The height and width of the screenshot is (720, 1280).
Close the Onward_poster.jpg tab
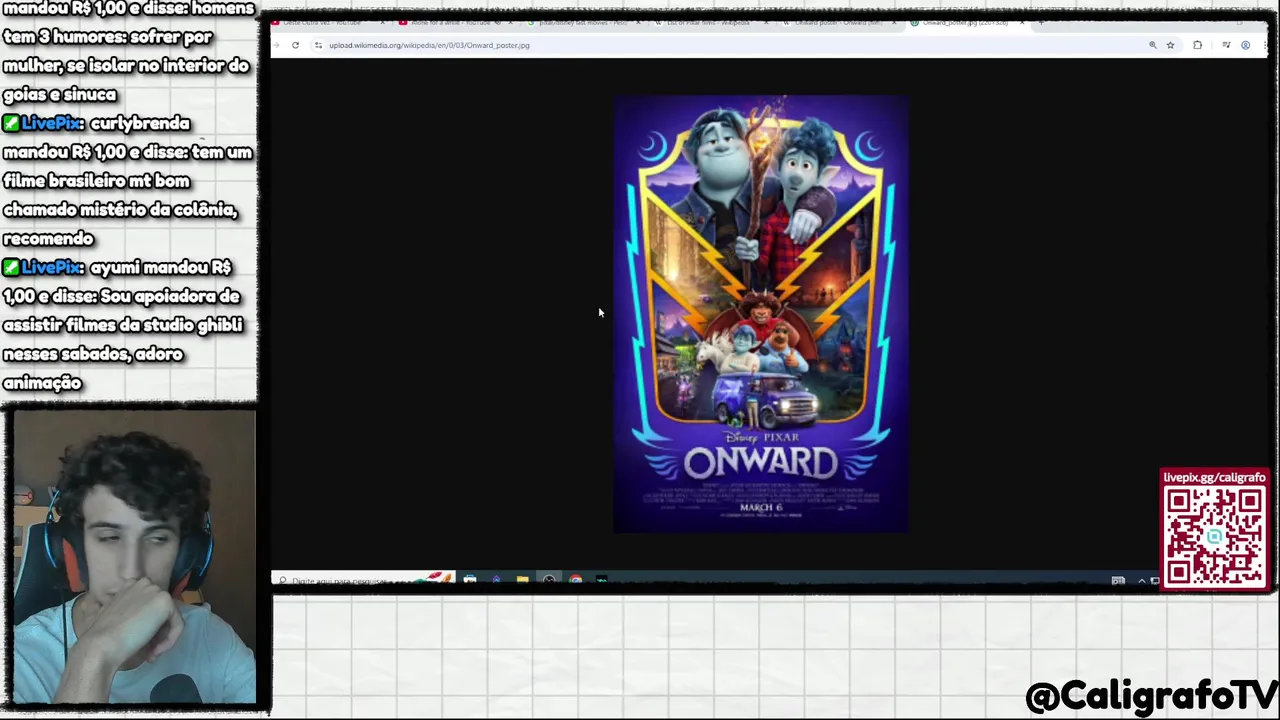pyautogui.click(x=1021, y=22)
